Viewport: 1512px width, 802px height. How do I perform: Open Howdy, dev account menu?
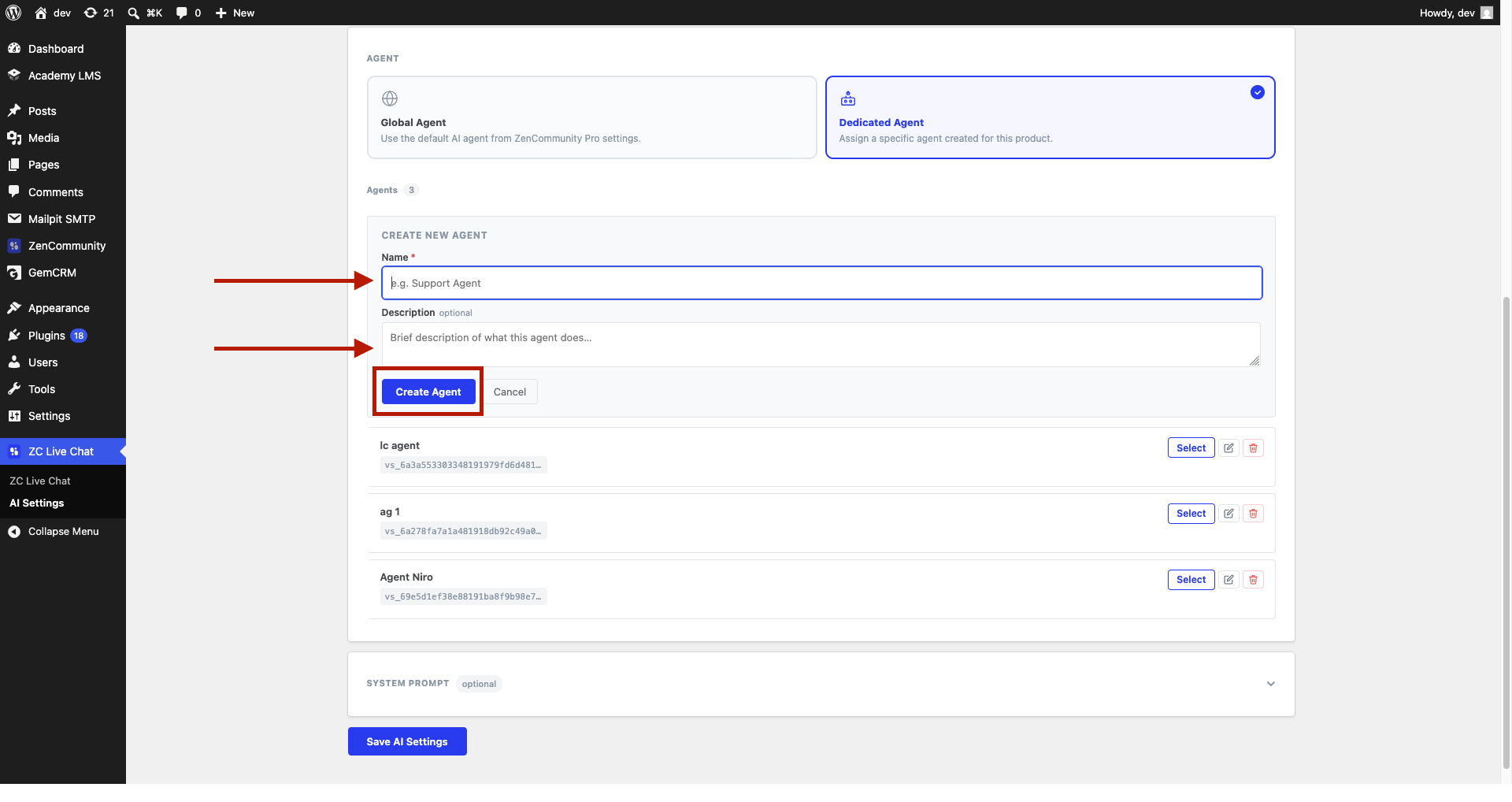1455,13
